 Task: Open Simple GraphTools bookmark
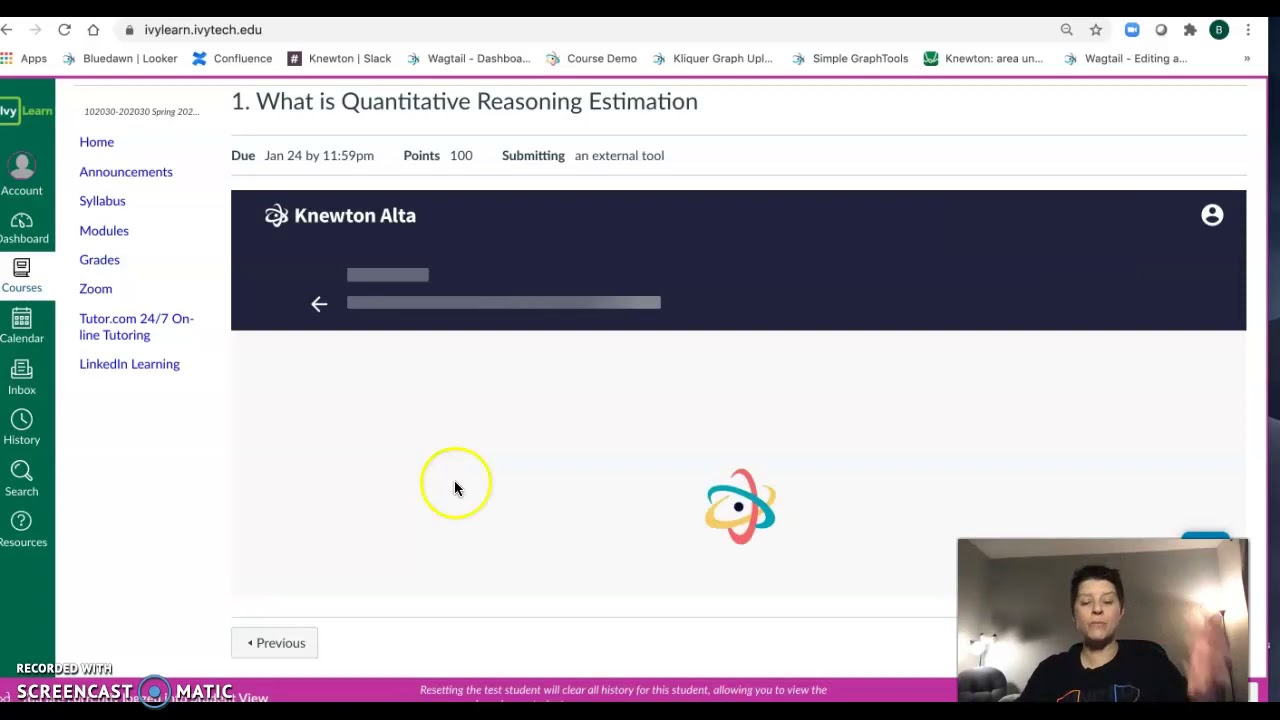click(x=850, y=59)
